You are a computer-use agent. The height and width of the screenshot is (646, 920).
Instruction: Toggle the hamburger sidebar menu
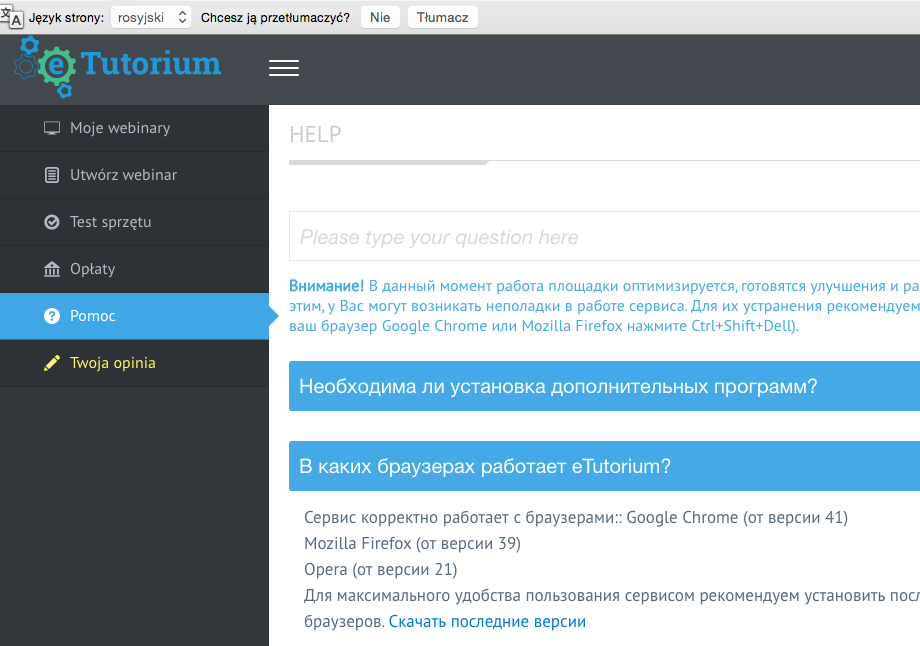click(284, 68)
